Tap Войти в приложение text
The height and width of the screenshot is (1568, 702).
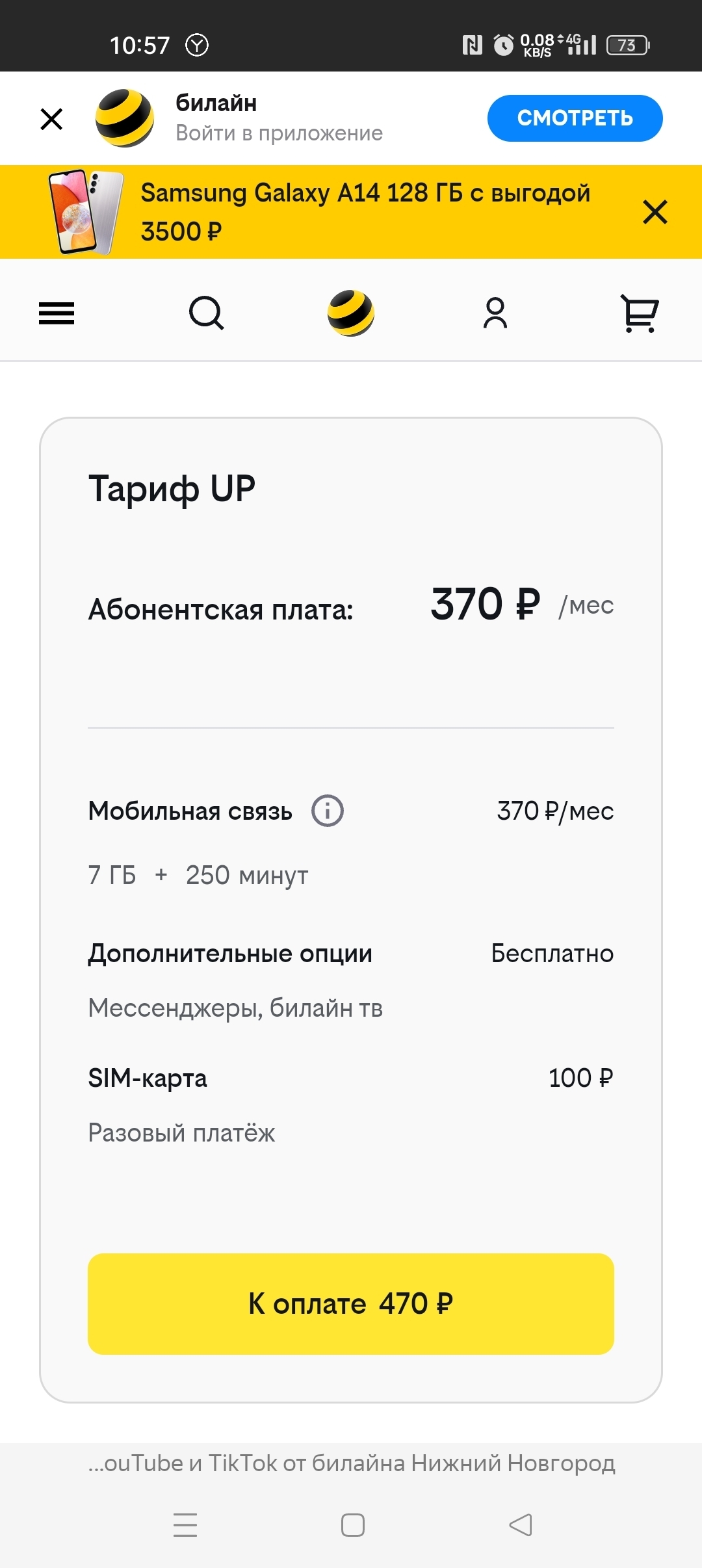tap(279, 133)
